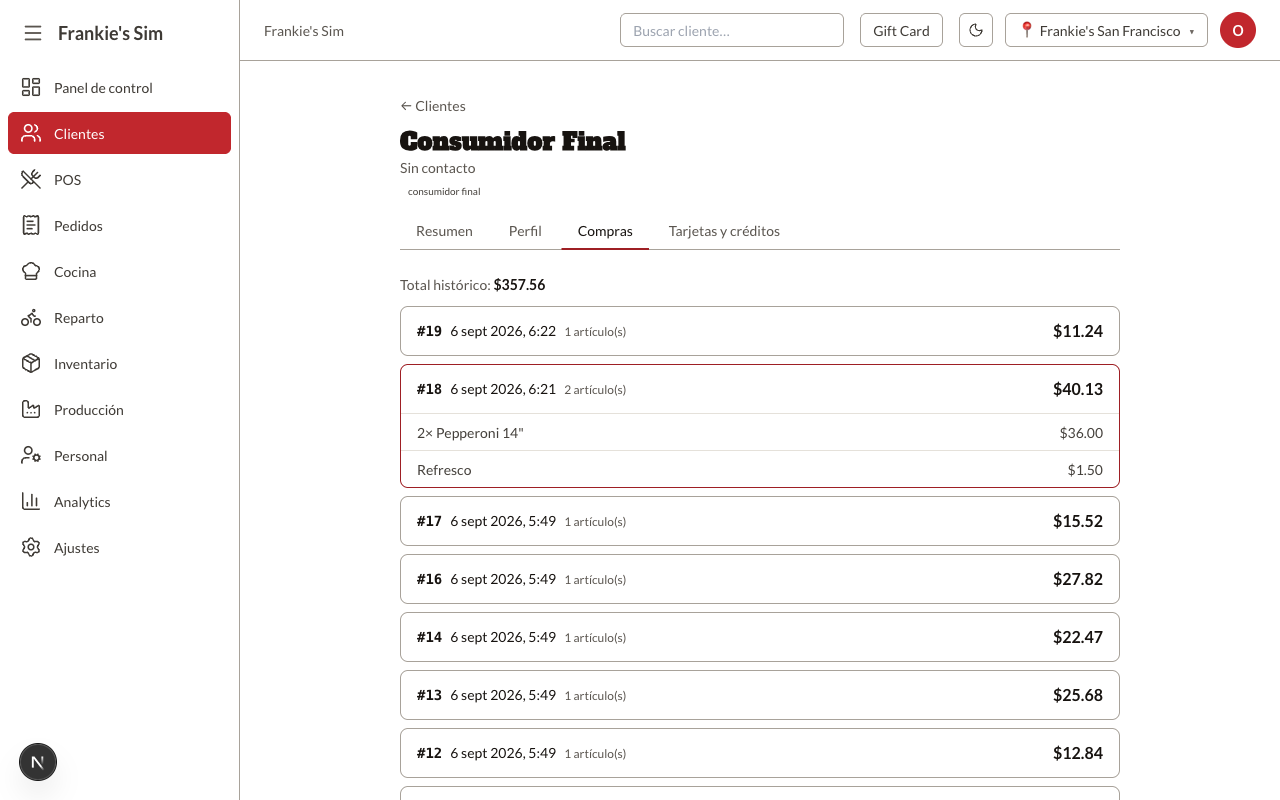The height and width of the screenshot is (800, 1280).
Task: Open Panel de control dashboard icon
Action: click(x=31, y=87)
